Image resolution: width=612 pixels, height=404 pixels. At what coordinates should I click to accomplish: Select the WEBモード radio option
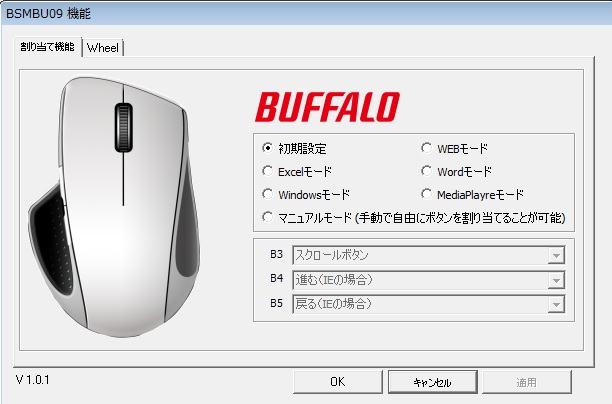(x=427, y=148)
